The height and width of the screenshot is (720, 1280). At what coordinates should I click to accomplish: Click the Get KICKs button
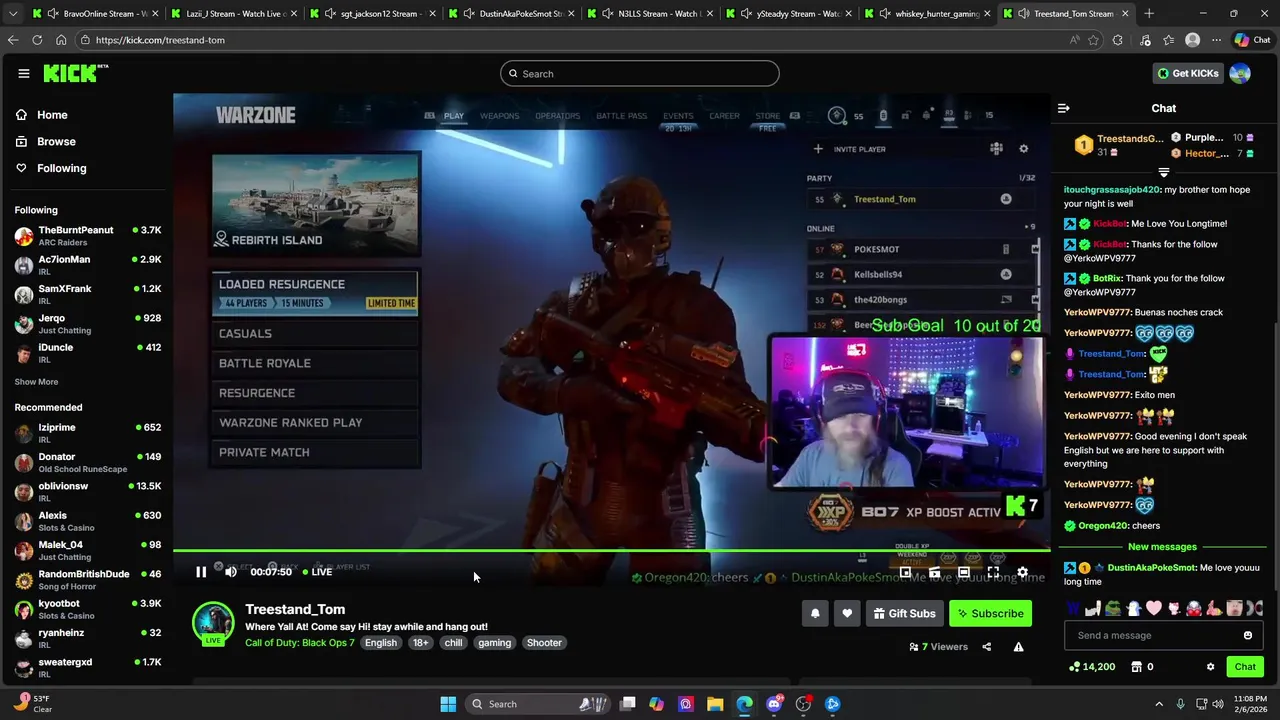point(1187,73)
